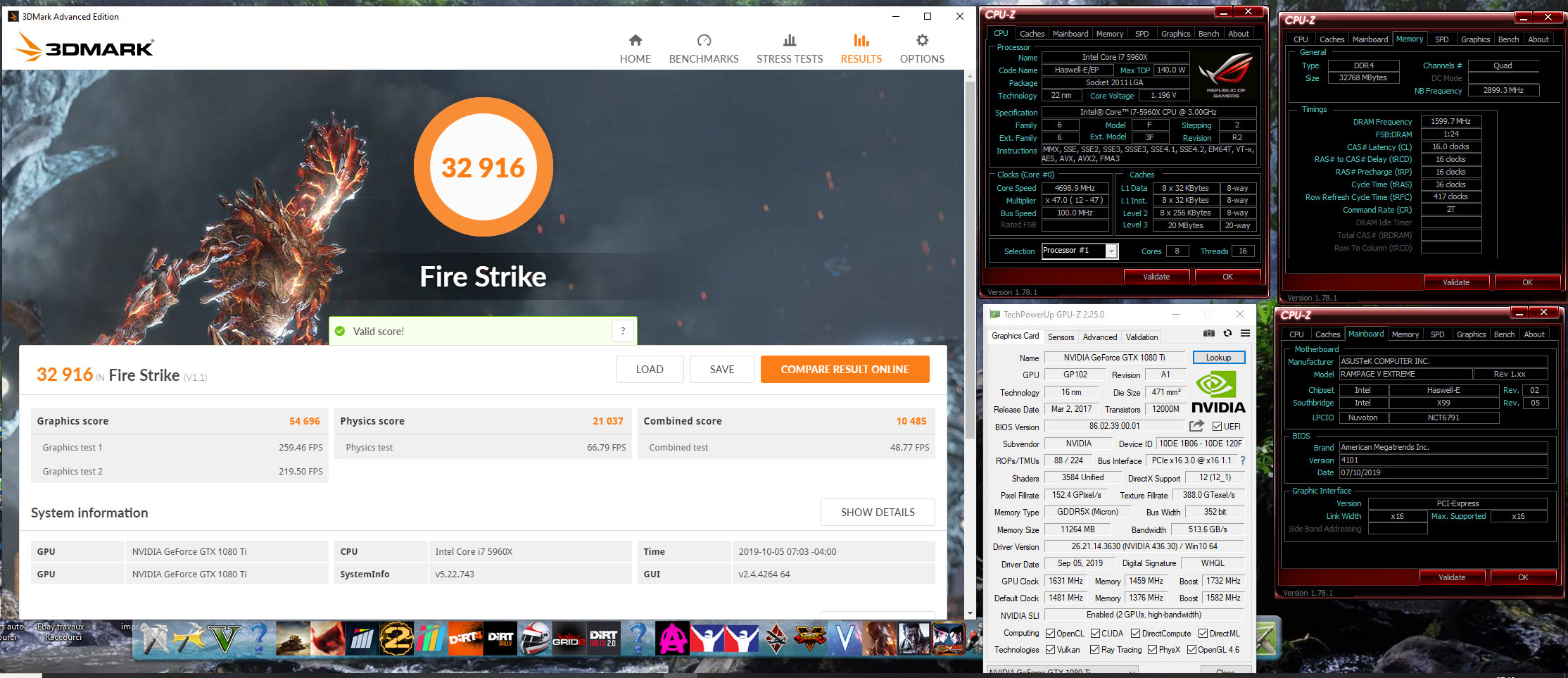Screen dimensions: 1568x678
Task: Open the 'Ebay travaux - Raccourci' desktop shortcut
Action: 63,632
